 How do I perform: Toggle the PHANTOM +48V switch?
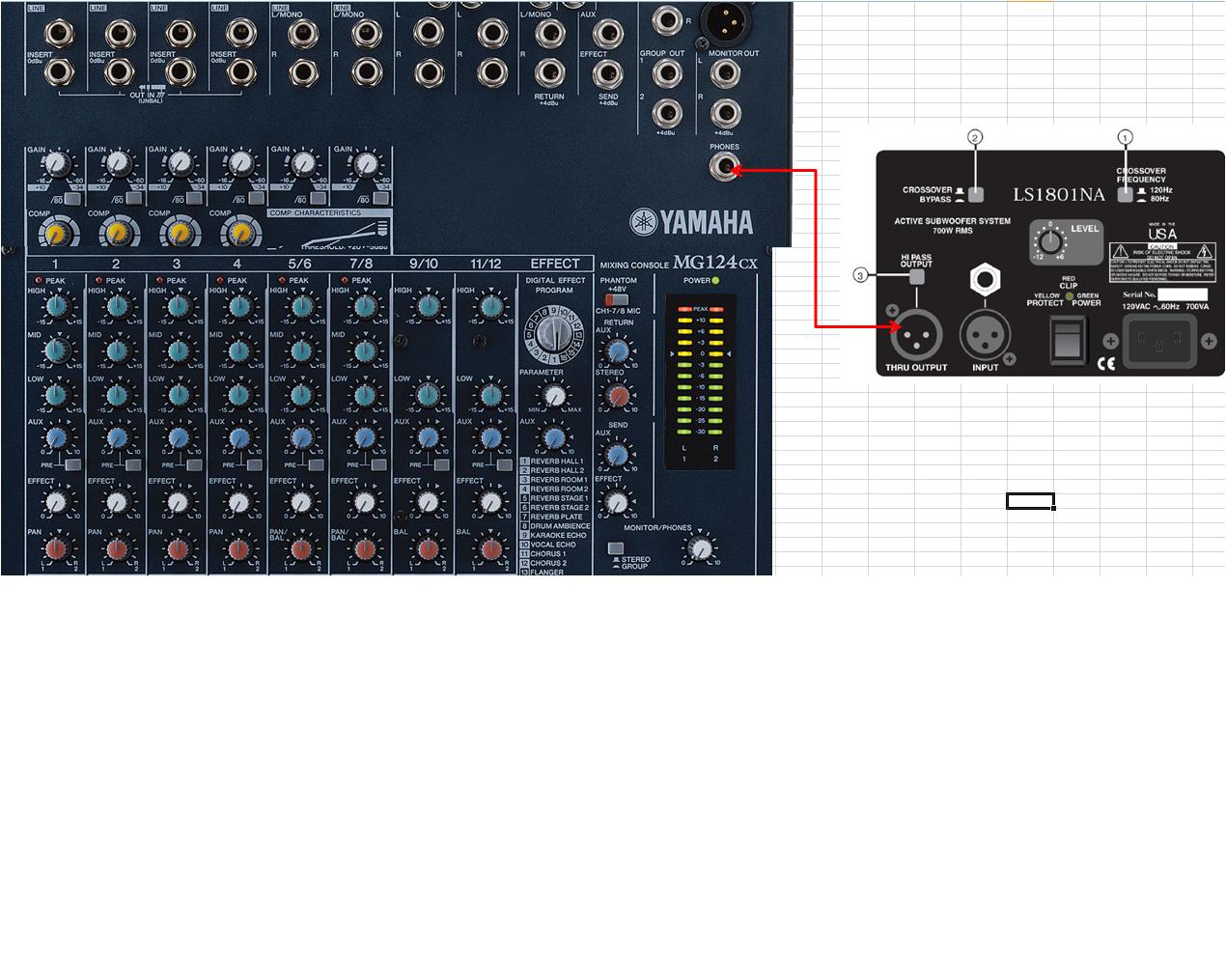[615, 300]
